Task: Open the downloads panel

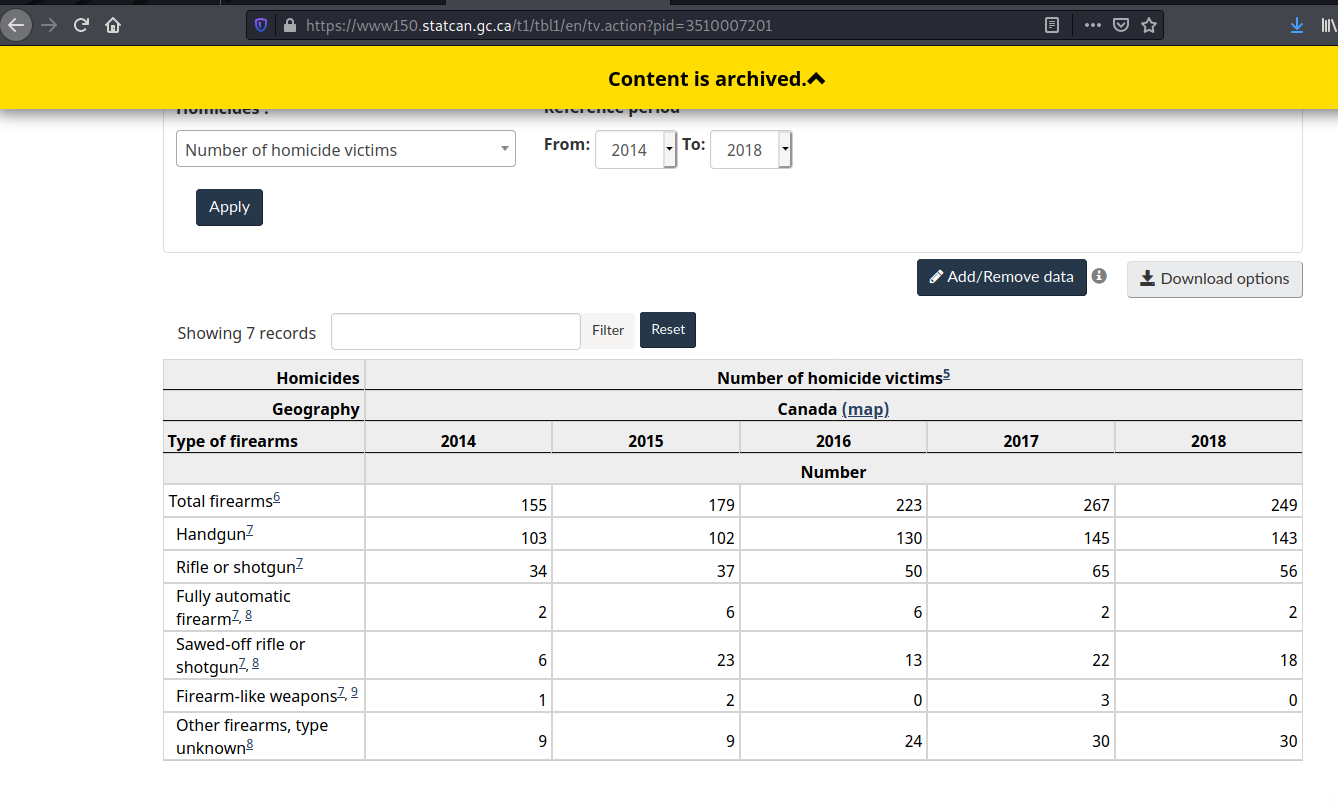Action: (1297, 25)
